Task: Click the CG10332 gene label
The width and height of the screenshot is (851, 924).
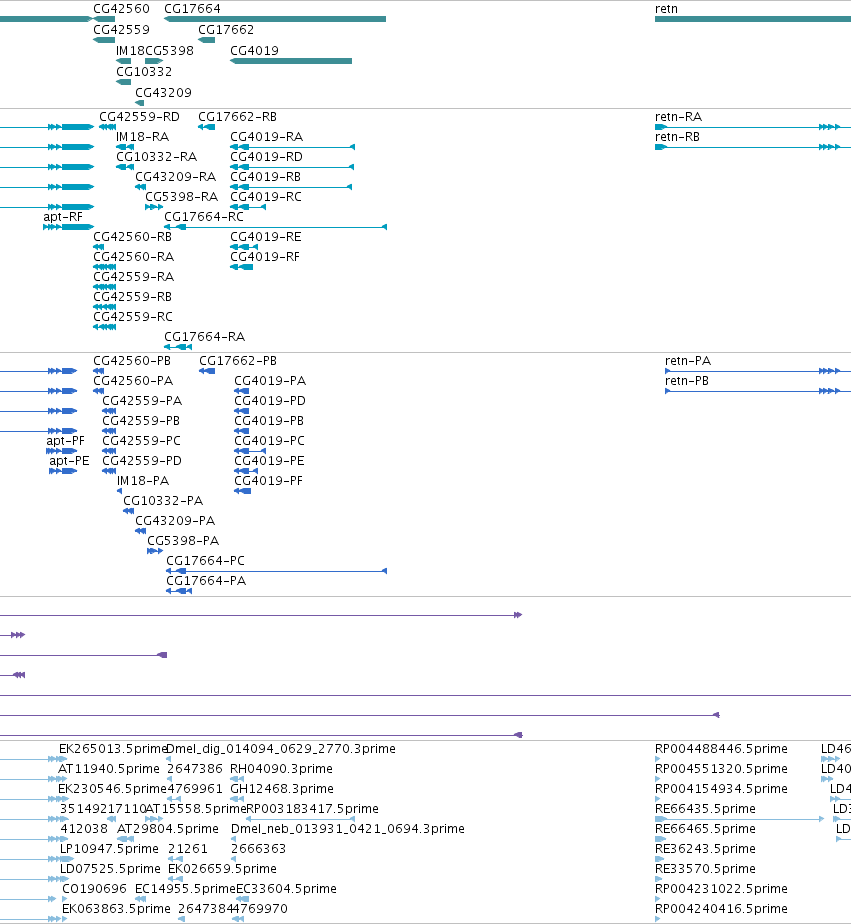Action: pos(144,72)
